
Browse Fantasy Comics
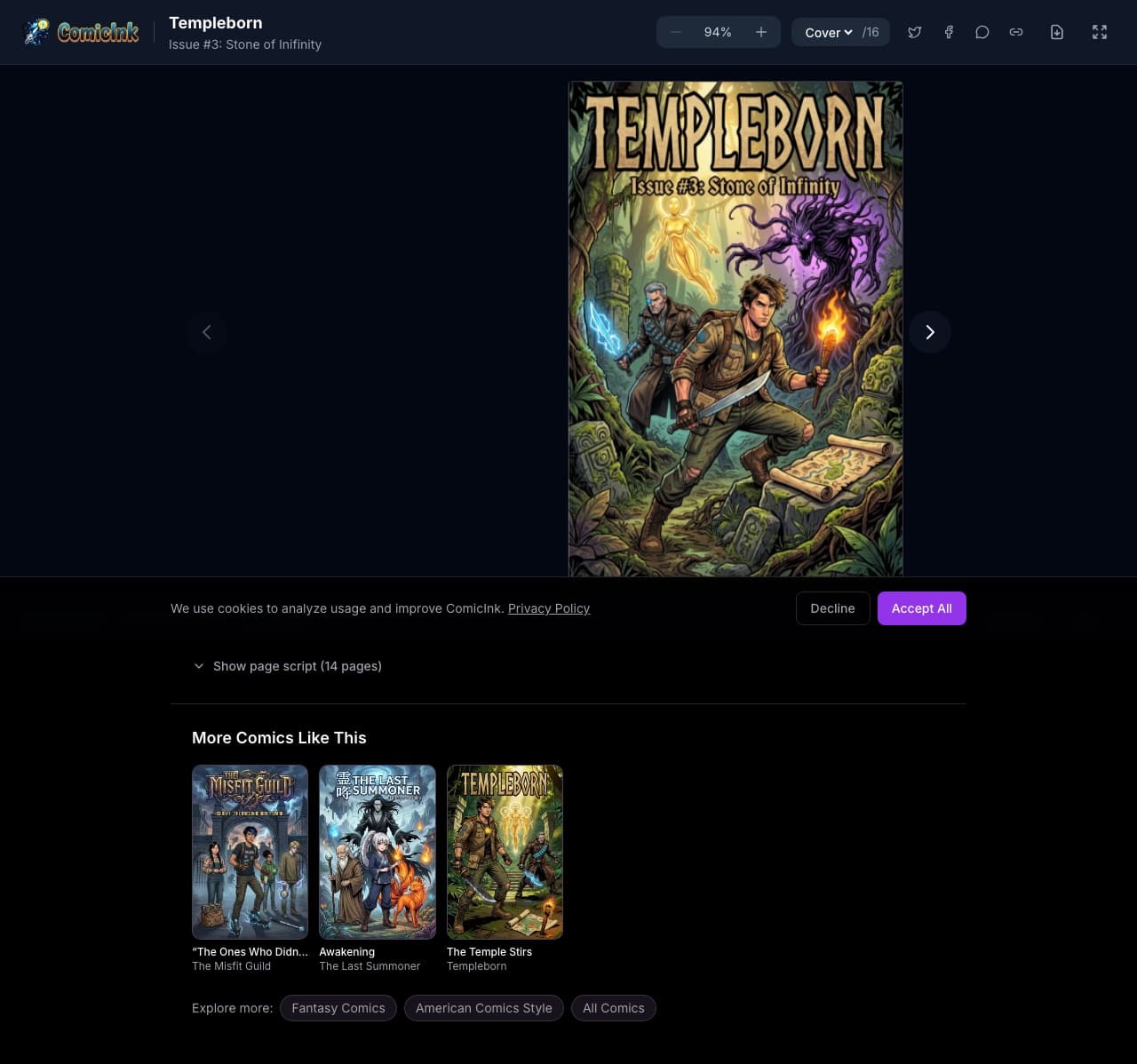[x=338, y=1008]
